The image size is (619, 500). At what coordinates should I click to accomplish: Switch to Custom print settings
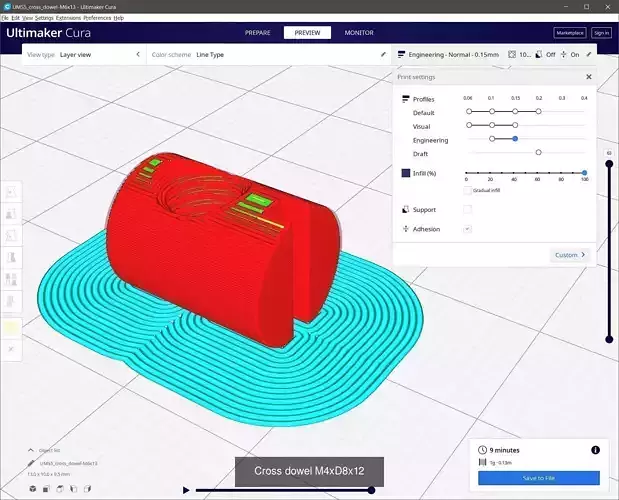(x=570, y=255)
